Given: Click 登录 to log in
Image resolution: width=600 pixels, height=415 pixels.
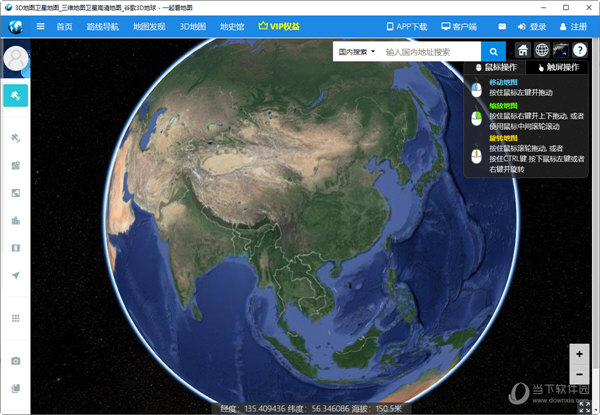Looking at the screenshot, I should coord(532,26).
